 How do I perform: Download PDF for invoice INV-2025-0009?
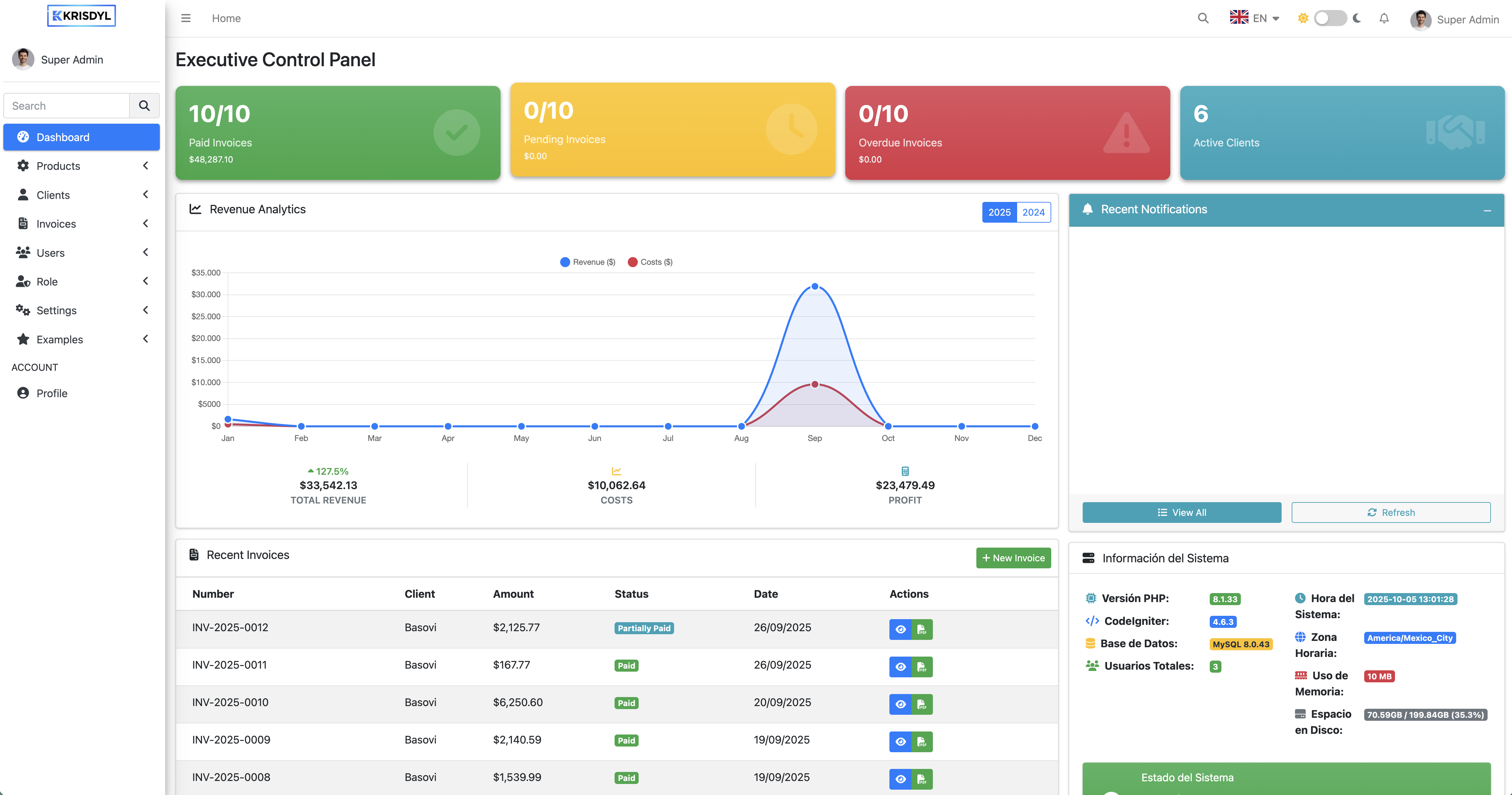922,742
